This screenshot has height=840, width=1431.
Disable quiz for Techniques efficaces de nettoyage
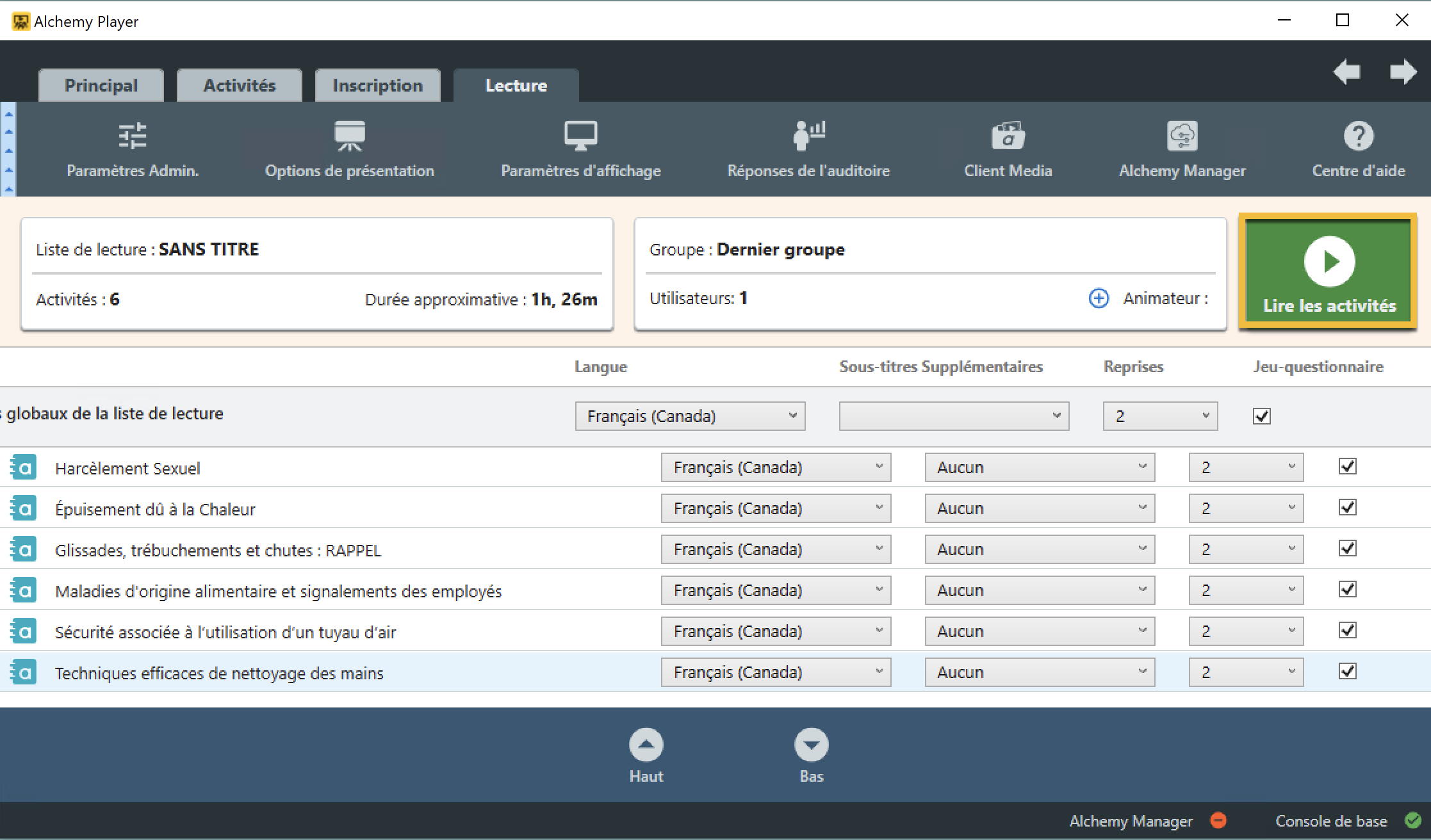1347,672
